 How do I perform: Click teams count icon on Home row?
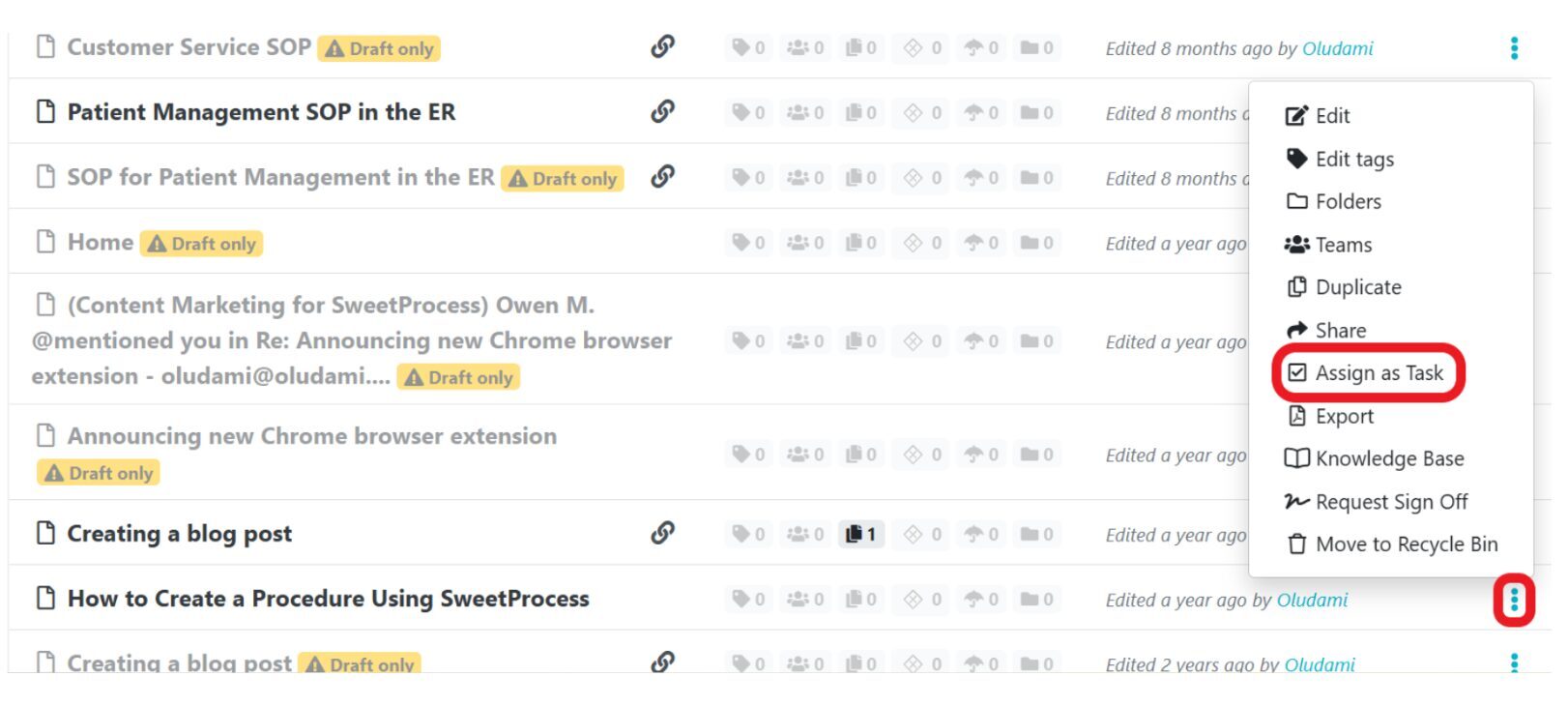[x=805, y=243]
